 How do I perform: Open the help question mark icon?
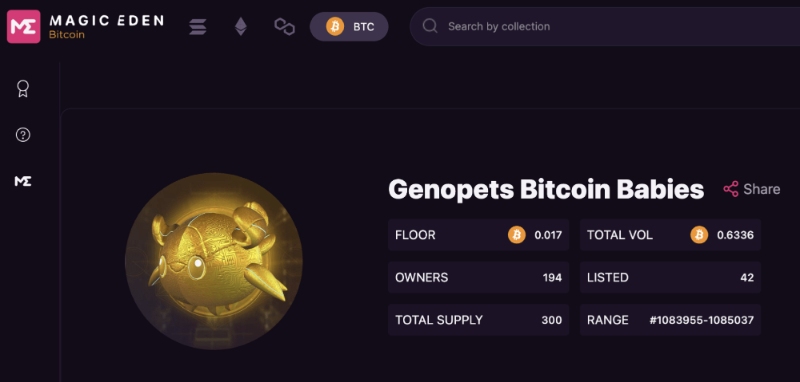click(x=23, y=135)
